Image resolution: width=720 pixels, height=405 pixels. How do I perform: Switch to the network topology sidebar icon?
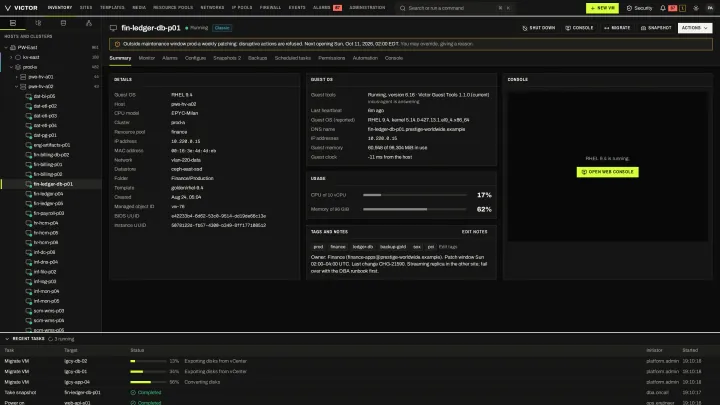coord(89,23)
